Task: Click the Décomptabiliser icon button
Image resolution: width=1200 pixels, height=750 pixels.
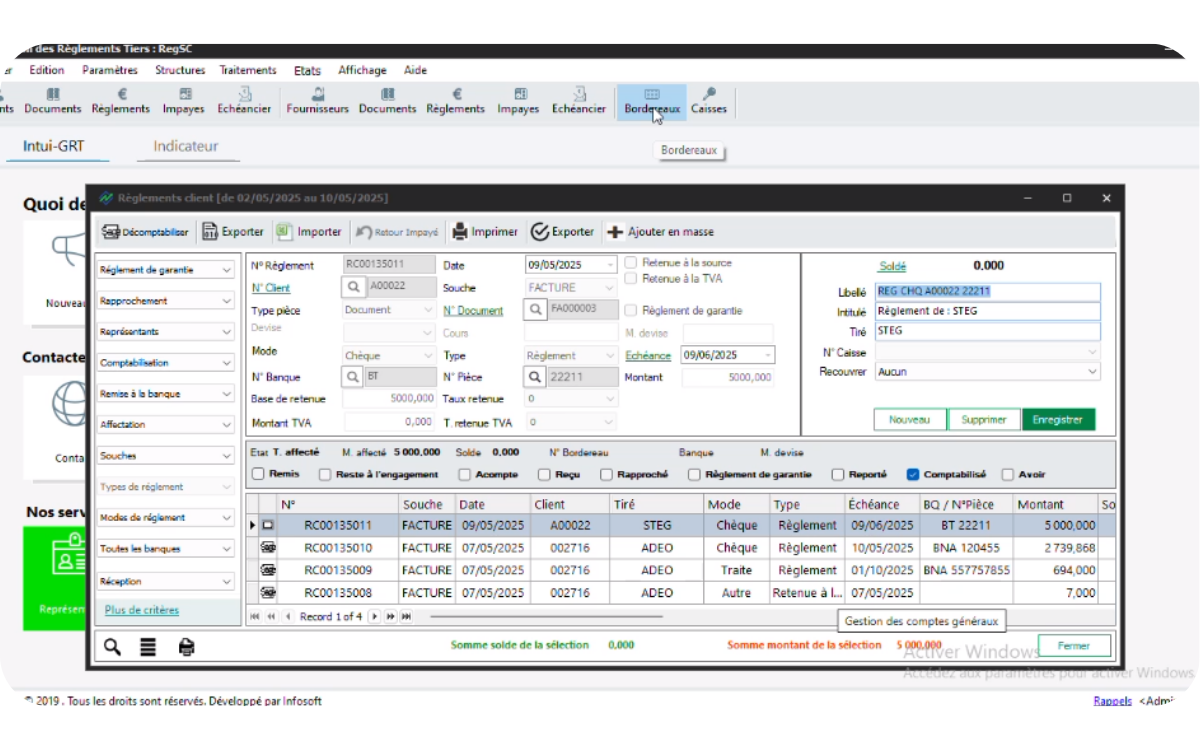Action: click(111, 232)
